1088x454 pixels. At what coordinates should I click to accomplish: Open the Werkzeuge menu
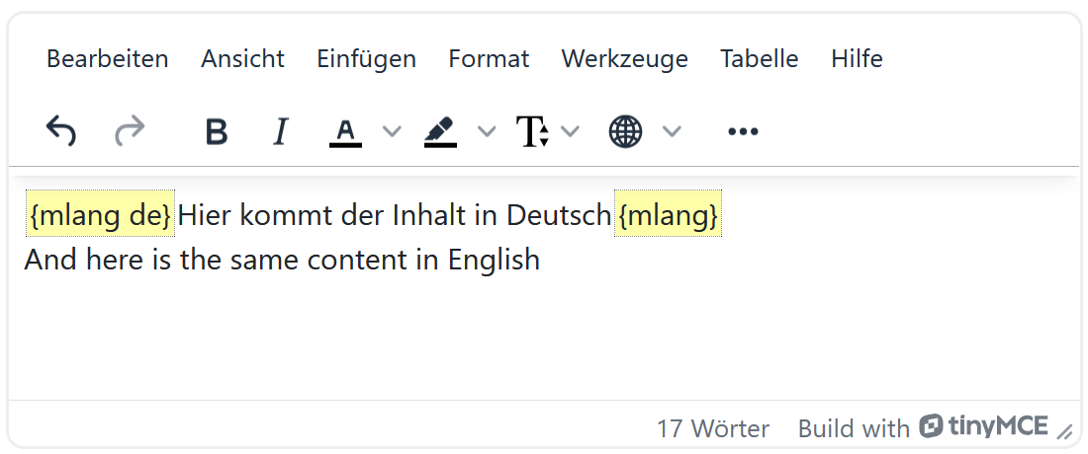pyautogui.click(x=624, y=59)
